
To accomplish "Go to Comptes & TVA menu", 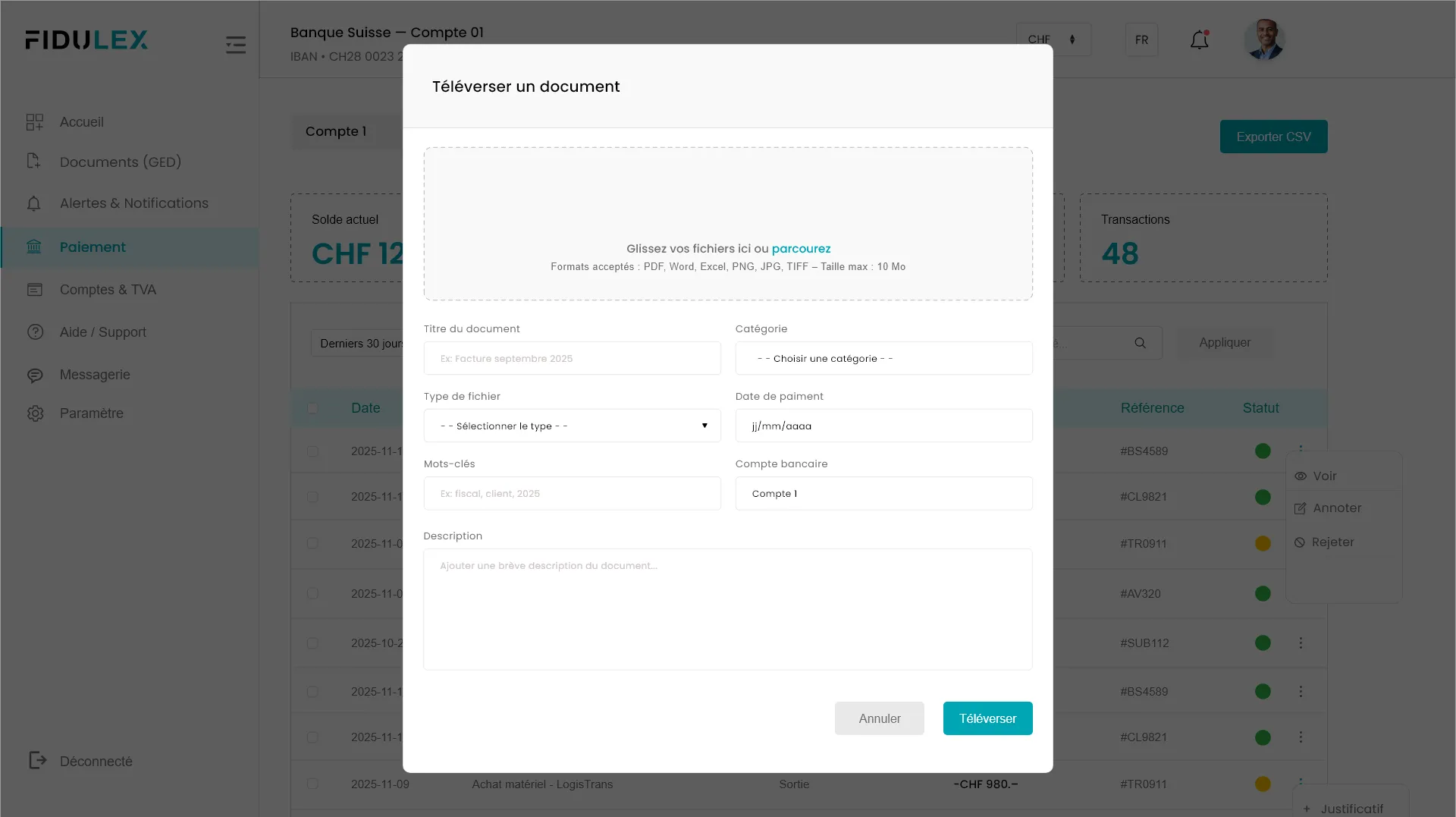I will [108, 290].
